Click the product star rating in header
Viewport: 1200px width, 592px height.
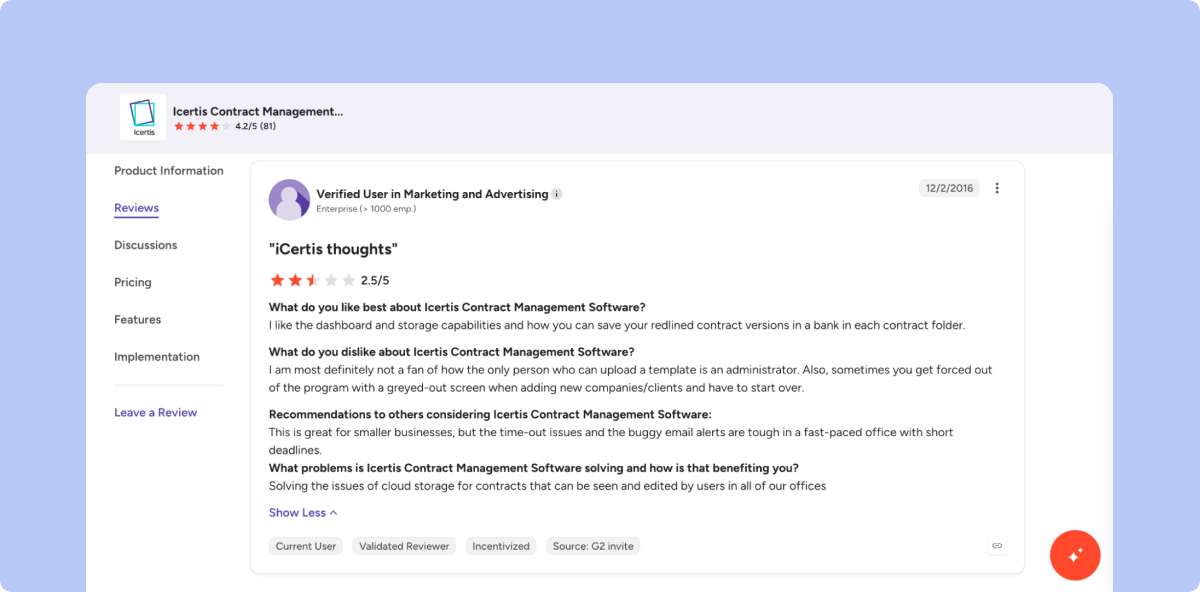click(203, 127)
